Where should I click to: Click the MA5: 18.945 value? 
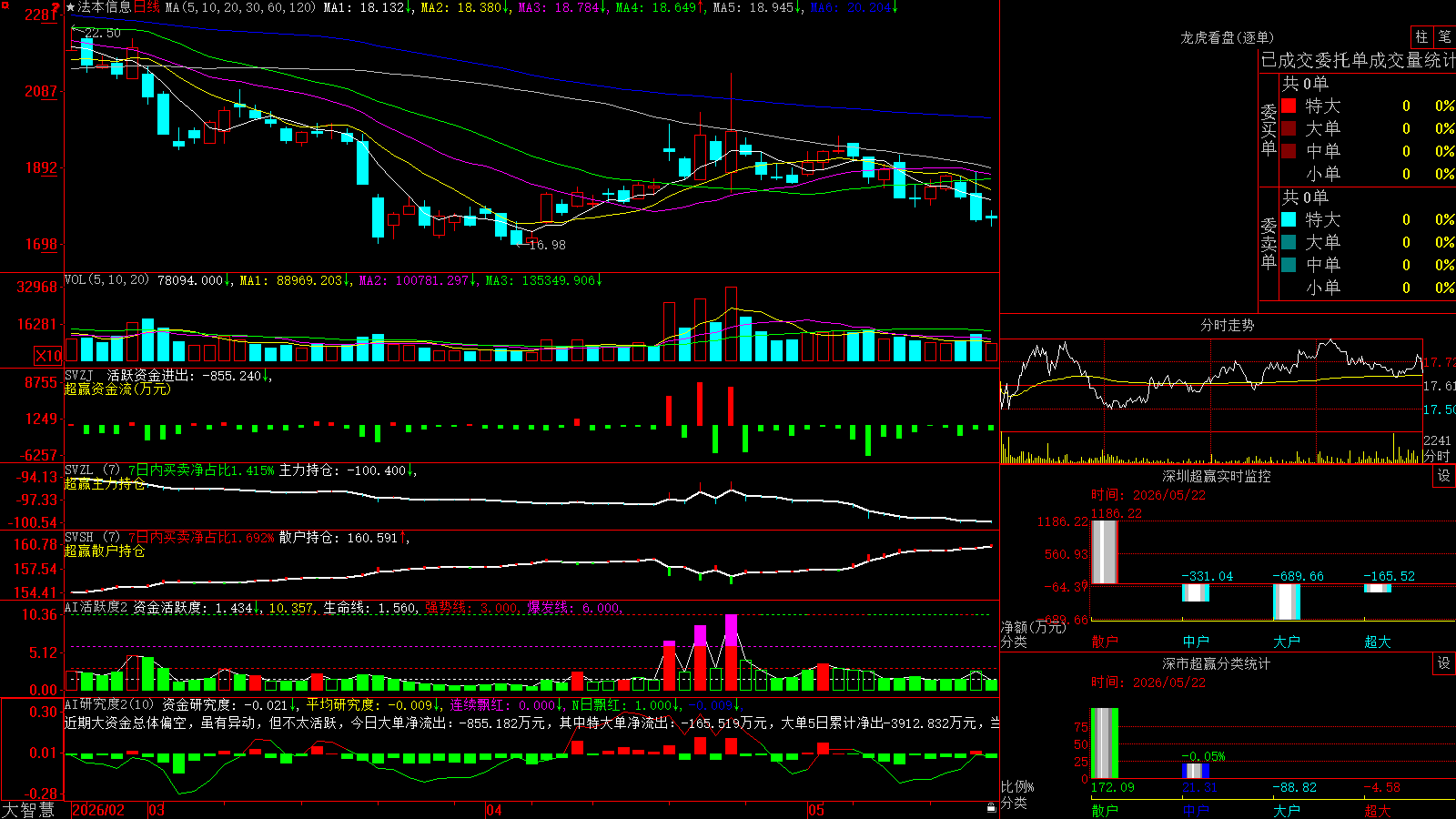coord(756,7)
